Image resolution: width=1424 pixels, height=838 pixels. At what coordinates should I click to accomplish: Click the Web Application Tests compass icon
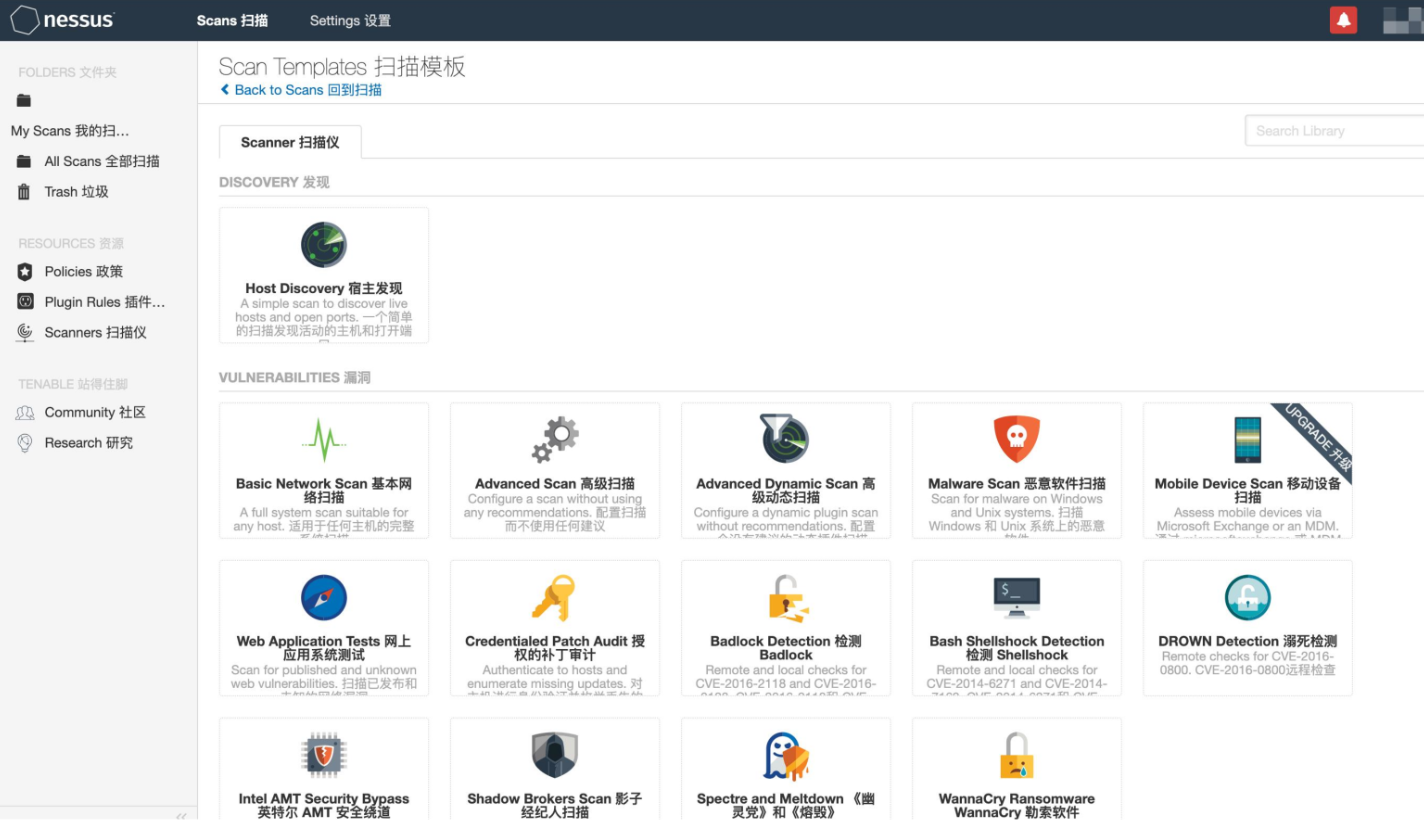[323, 598]
